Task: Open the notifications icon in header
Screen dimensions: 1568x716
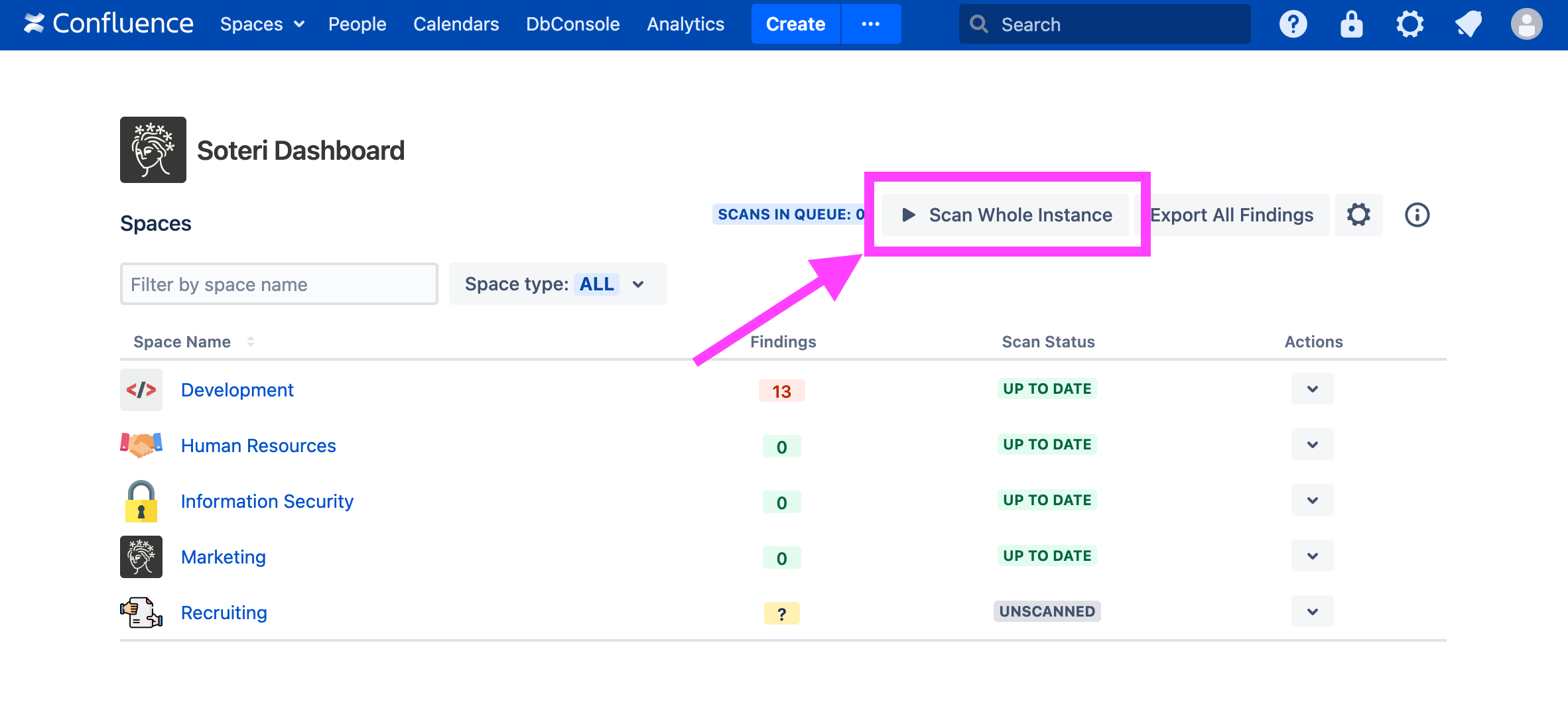Action: point(1468,25)
